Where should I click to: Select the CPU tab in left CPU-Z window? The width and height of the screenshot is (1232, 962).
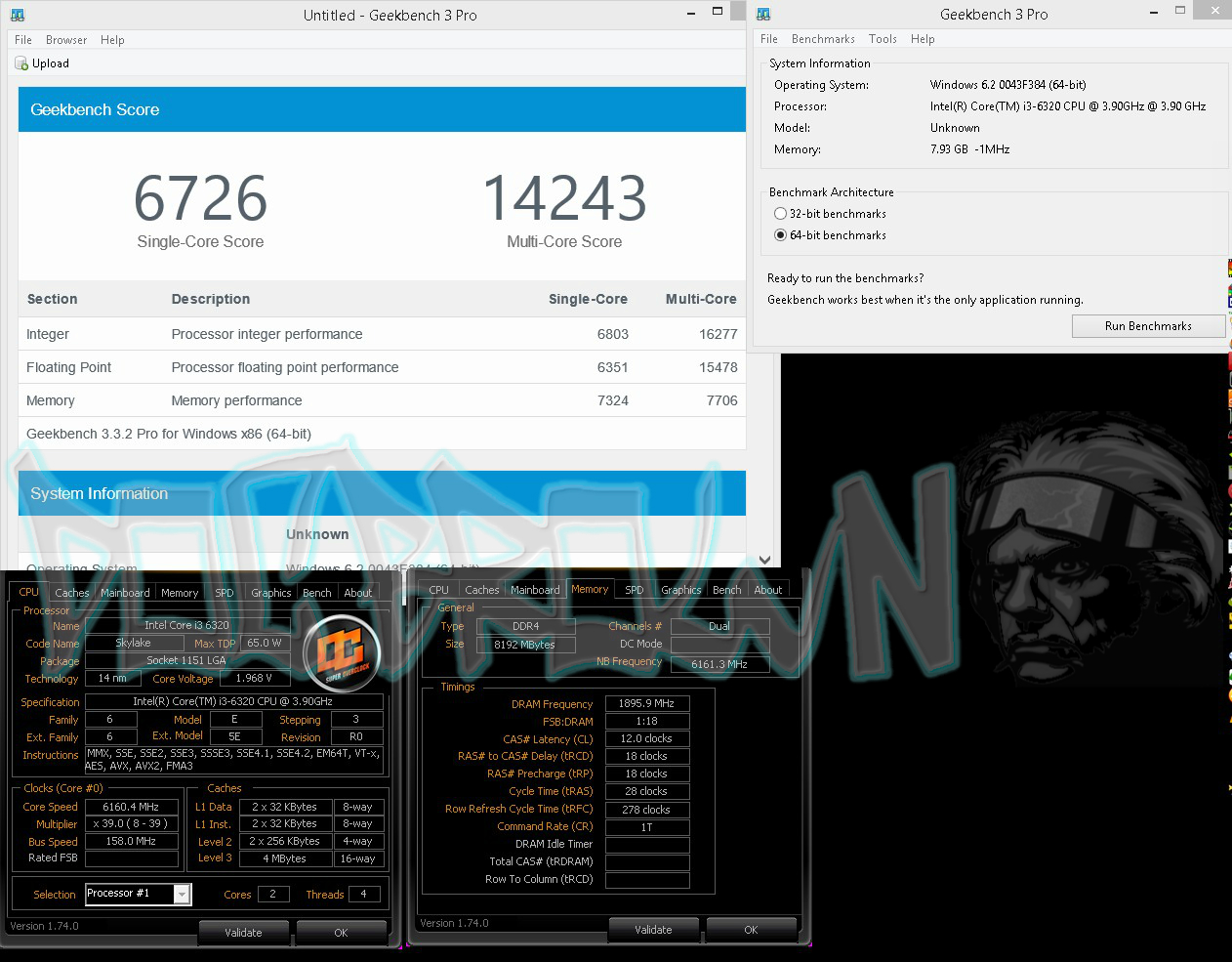(29, 592)
